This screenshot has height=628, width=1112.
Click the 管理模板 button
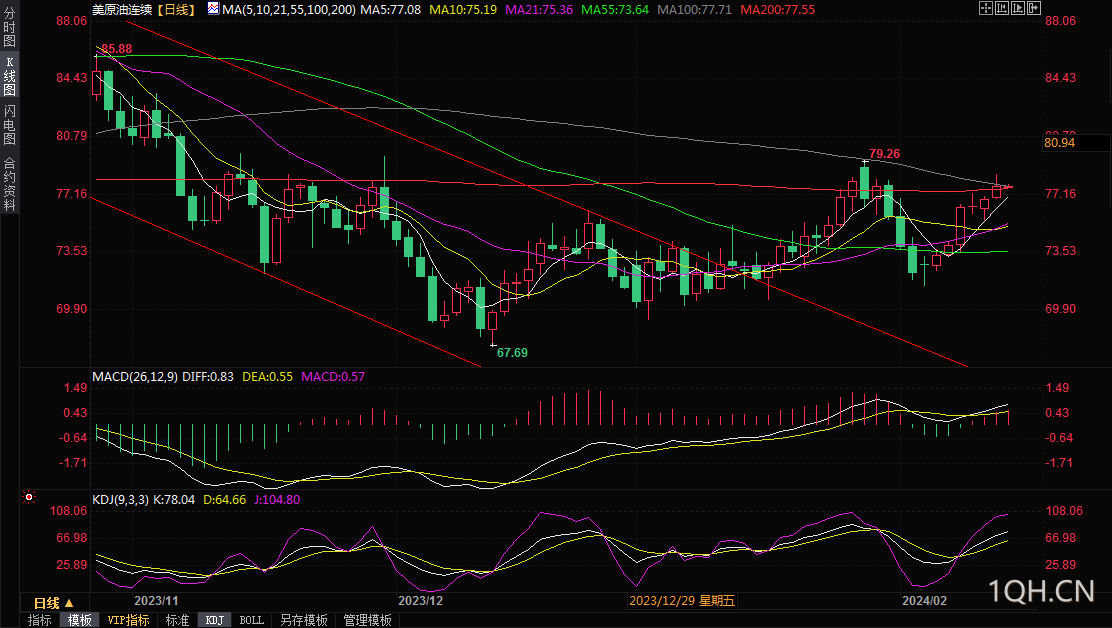[x=367, y=620]
